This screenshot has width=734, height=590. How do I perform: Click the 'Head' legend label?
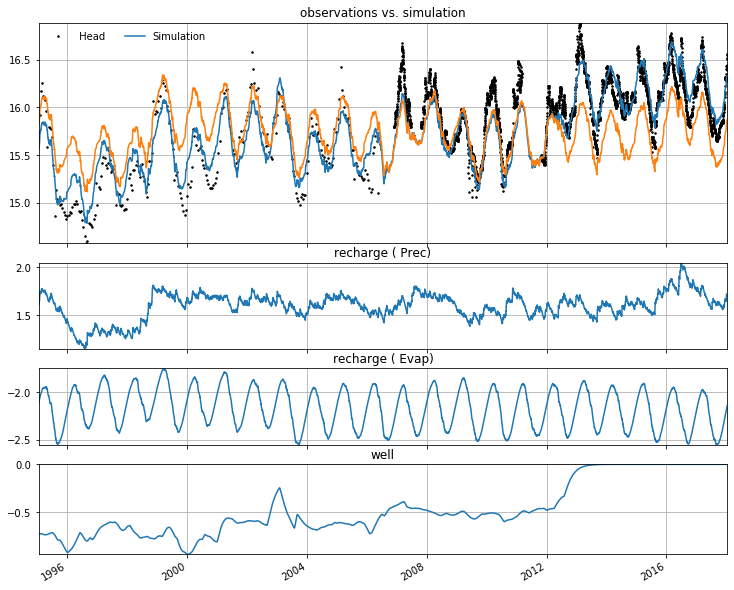(92, 37)
